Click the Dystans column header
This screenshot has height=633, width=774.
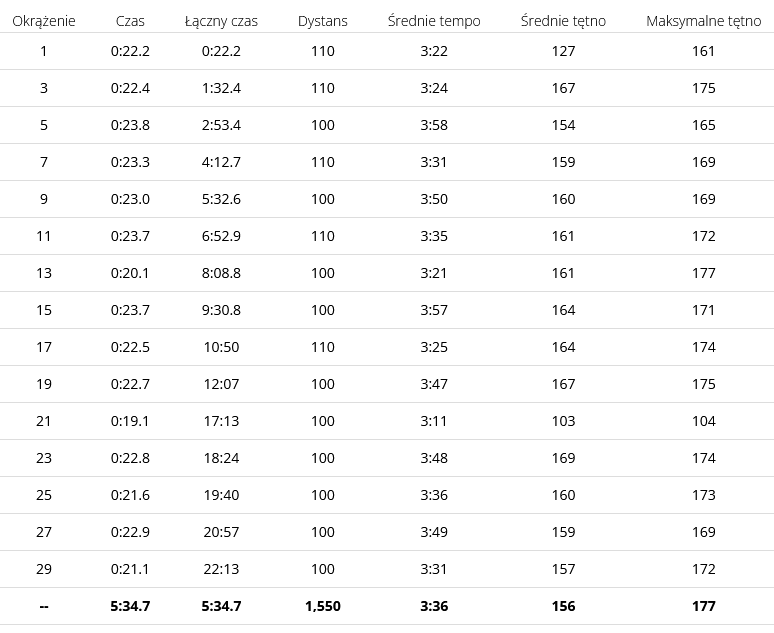coord(322,21)
